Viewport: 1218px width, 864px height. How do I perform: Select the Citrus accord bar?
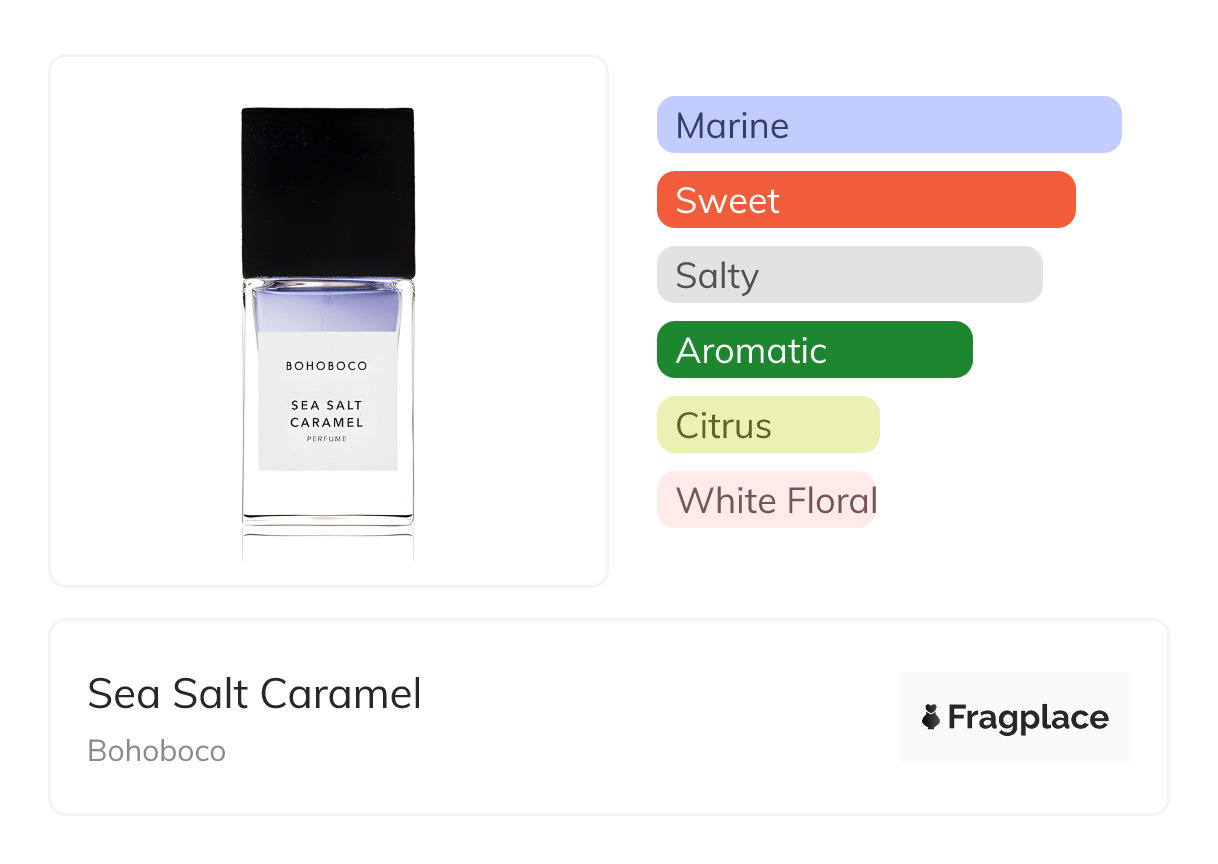click(767, 425)
